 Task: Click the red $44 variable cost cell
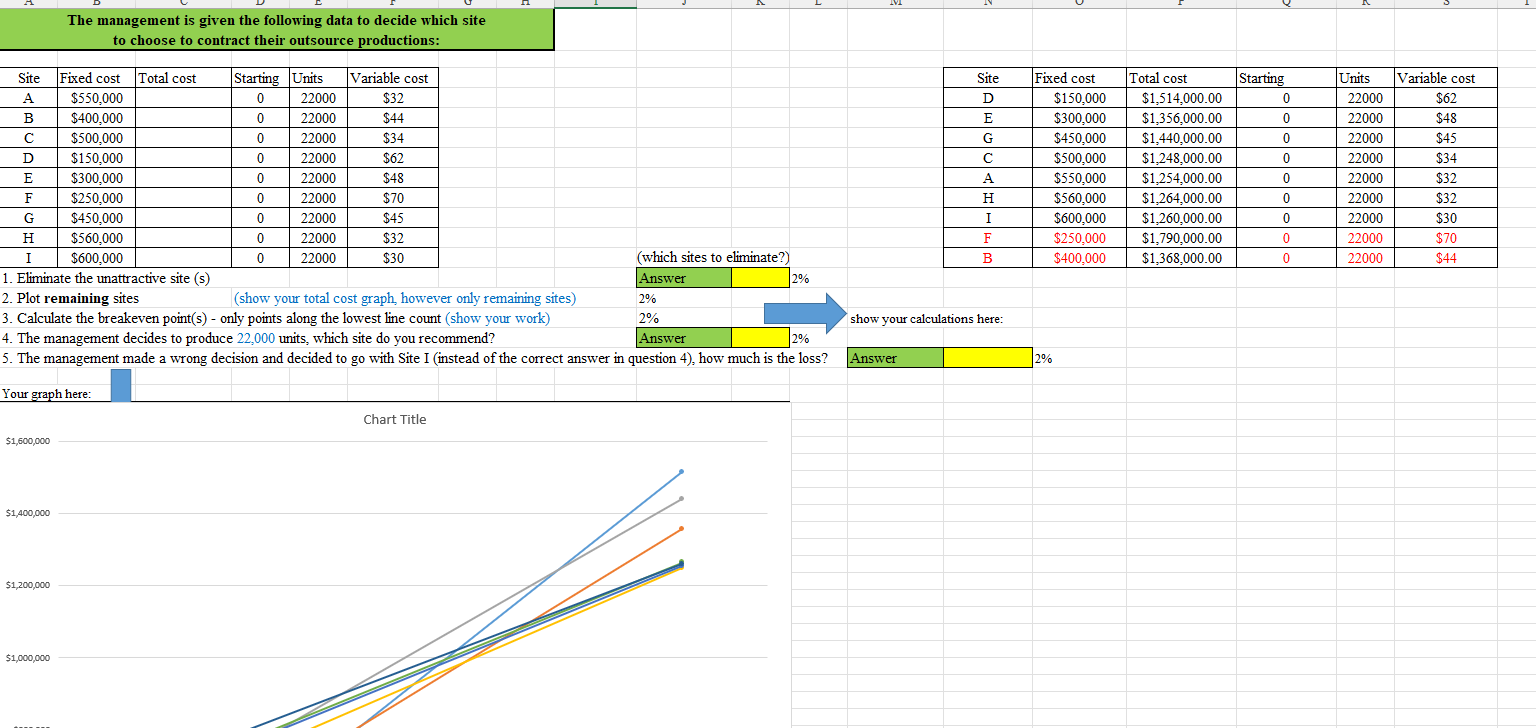(1446, 258)
